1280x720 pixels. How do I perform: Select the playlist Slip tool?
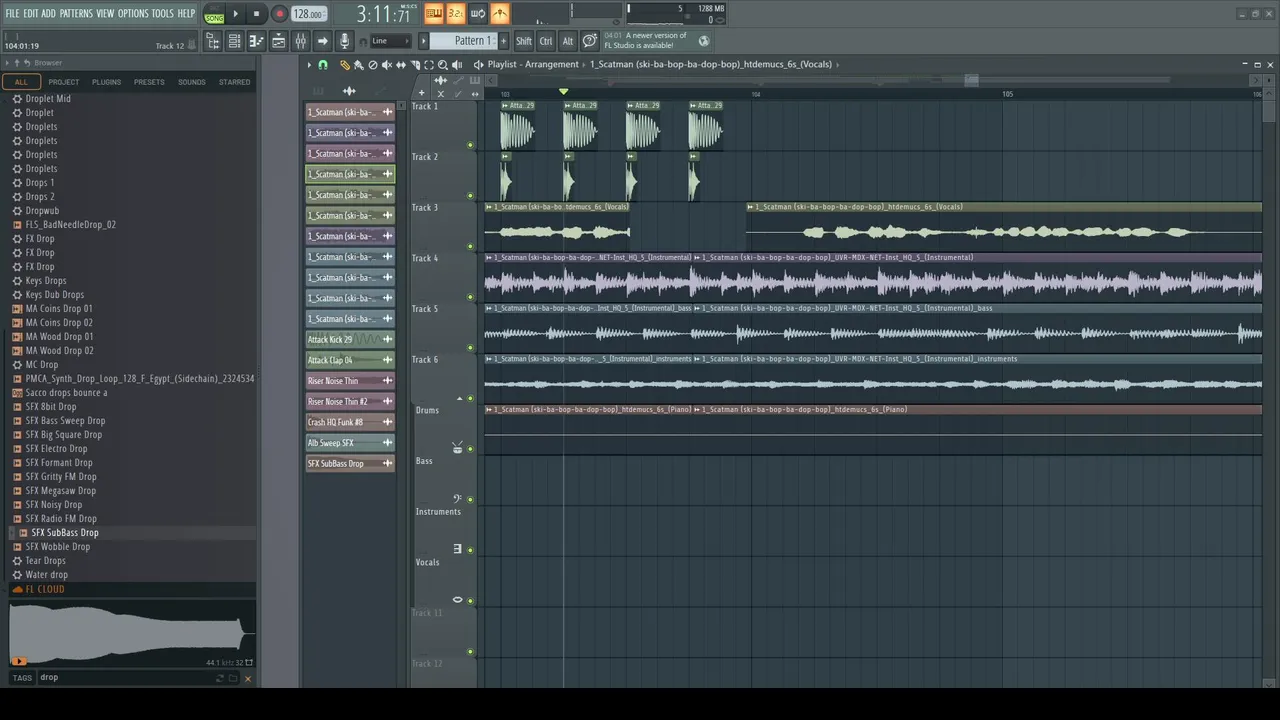401,65
